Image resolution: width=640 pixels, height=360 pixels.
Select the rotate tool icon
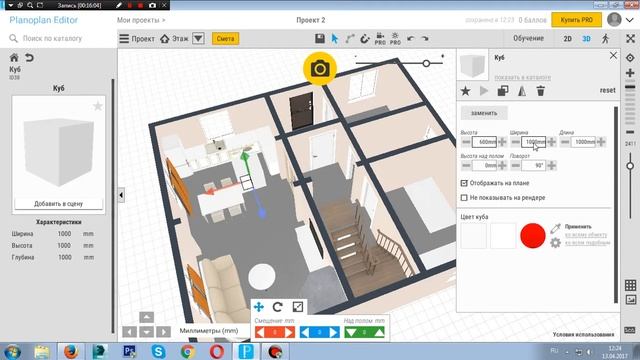278,307
